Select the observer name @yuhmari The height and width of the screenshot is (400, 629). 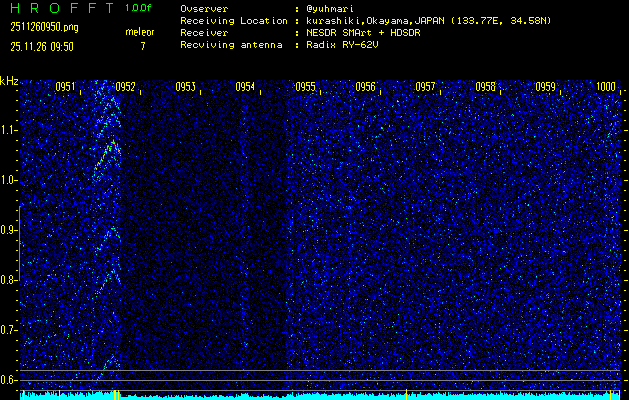330,9
